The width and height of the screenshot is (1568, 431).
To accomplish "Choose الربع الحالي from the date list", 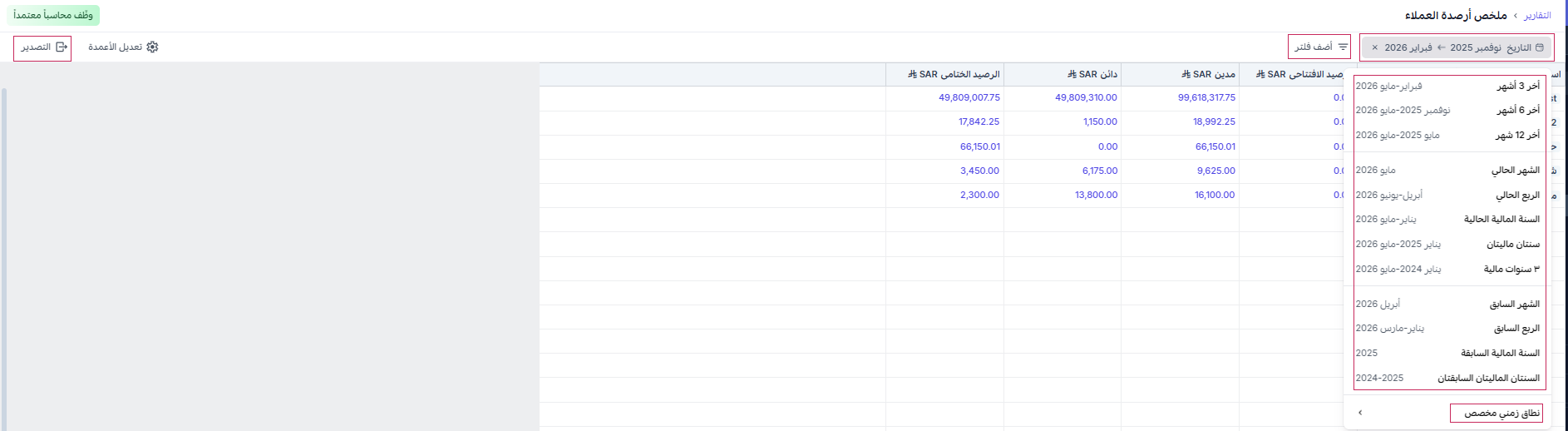I will tap(1448, 195).
